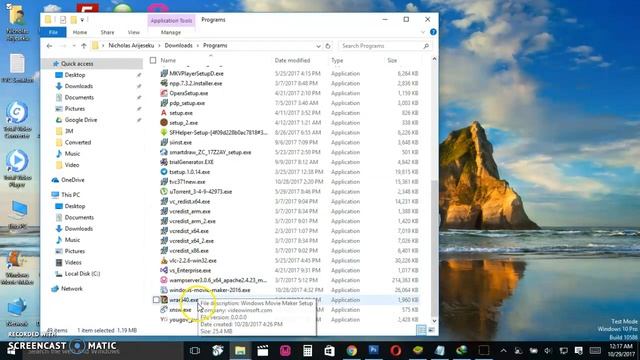Open the Converted folder in sidebar
Viewport: 640px width, 360px height.
coord(78,142)
